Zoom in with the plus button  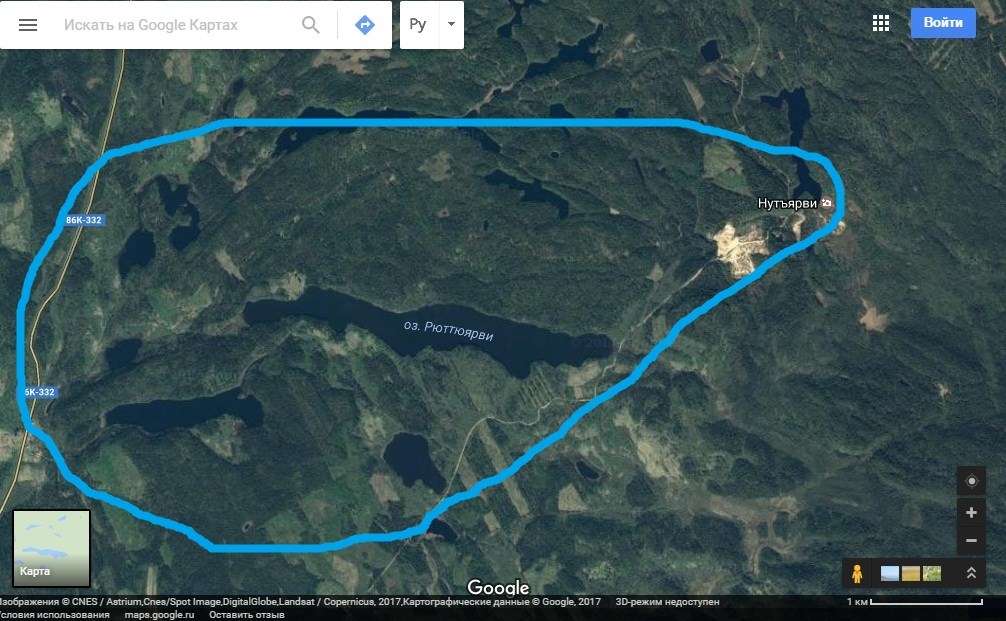[x=971, y=513]
